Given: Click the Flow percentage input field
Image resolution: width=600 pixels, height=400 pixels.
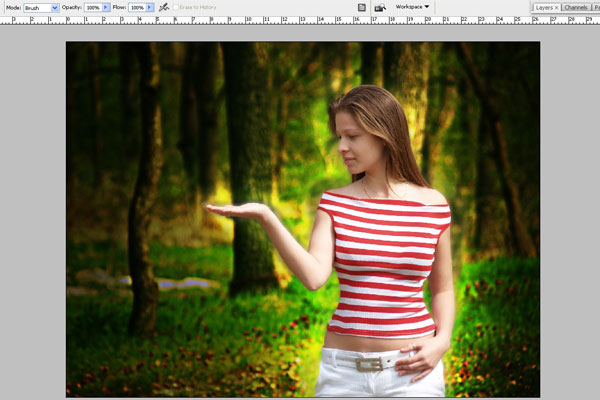Looking at the screenshot, I should coord(136,7).
